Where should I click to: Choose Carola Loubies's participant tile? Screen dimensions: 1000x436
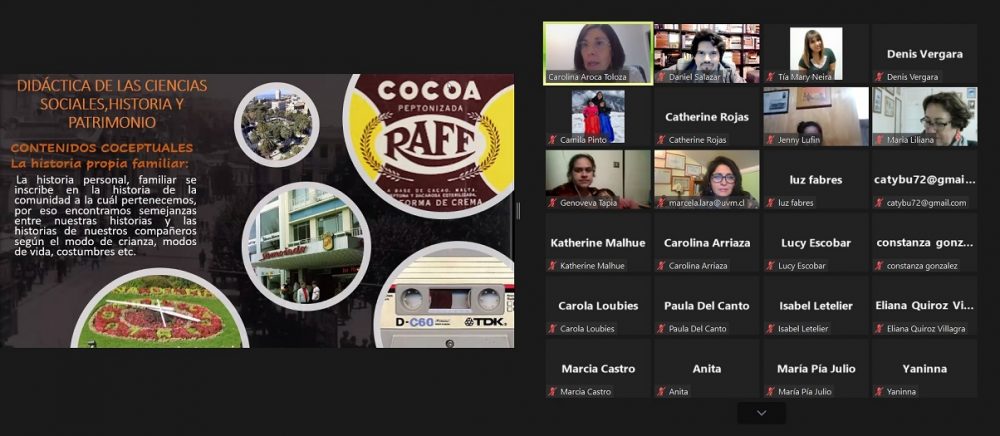click(598, 306)
